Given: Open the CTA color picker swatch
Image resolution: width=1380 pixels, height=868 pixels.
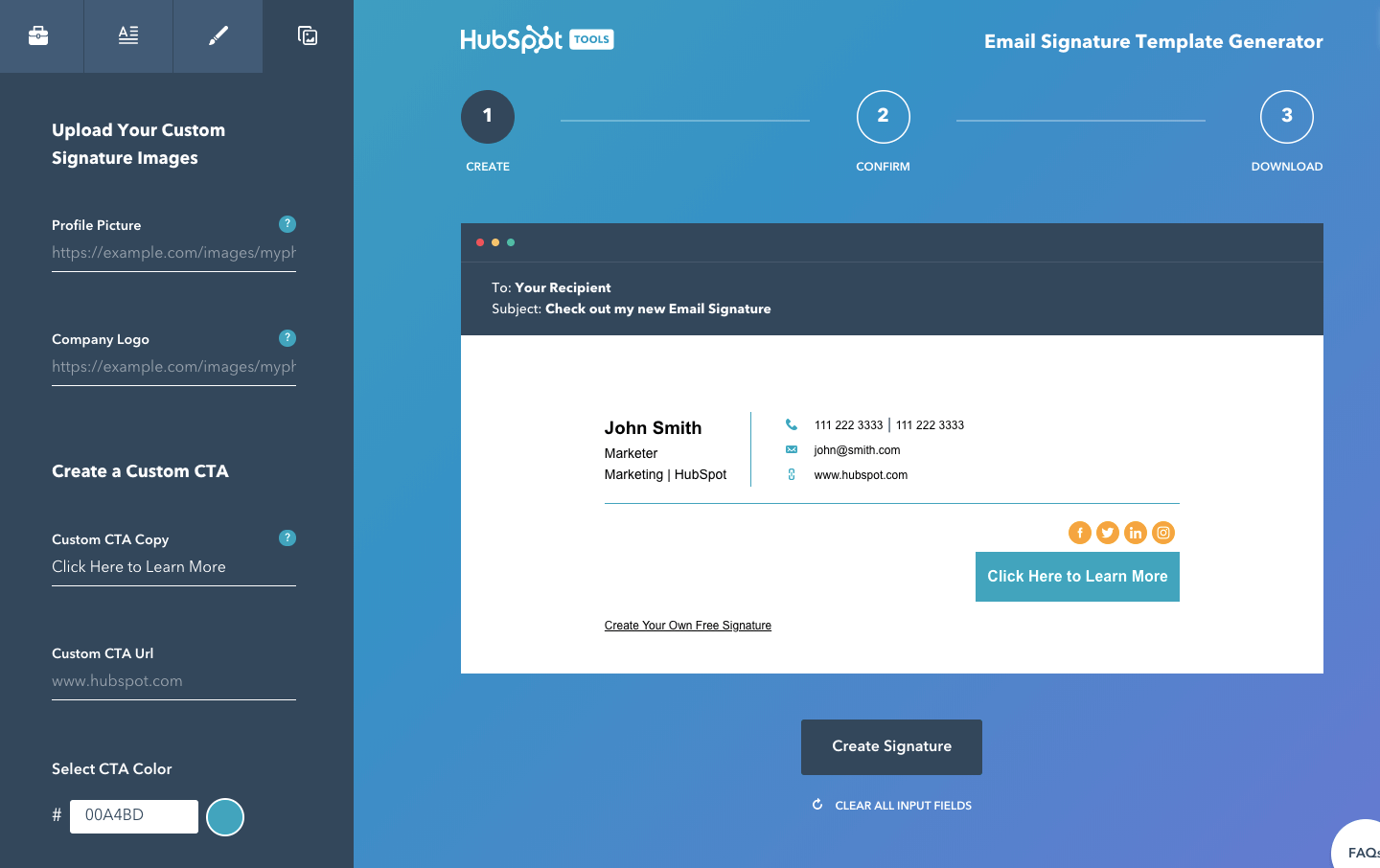Looking at the screenshot, I should [x=225, y=817].
